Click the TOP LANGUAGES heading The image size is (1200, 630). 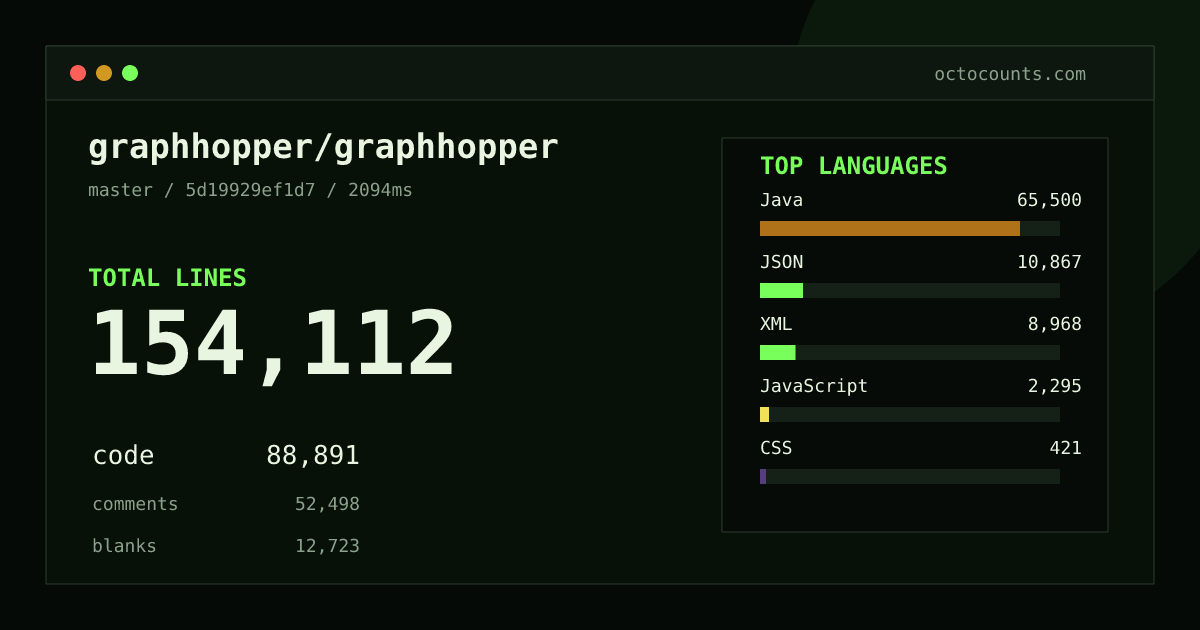(853, 166)
